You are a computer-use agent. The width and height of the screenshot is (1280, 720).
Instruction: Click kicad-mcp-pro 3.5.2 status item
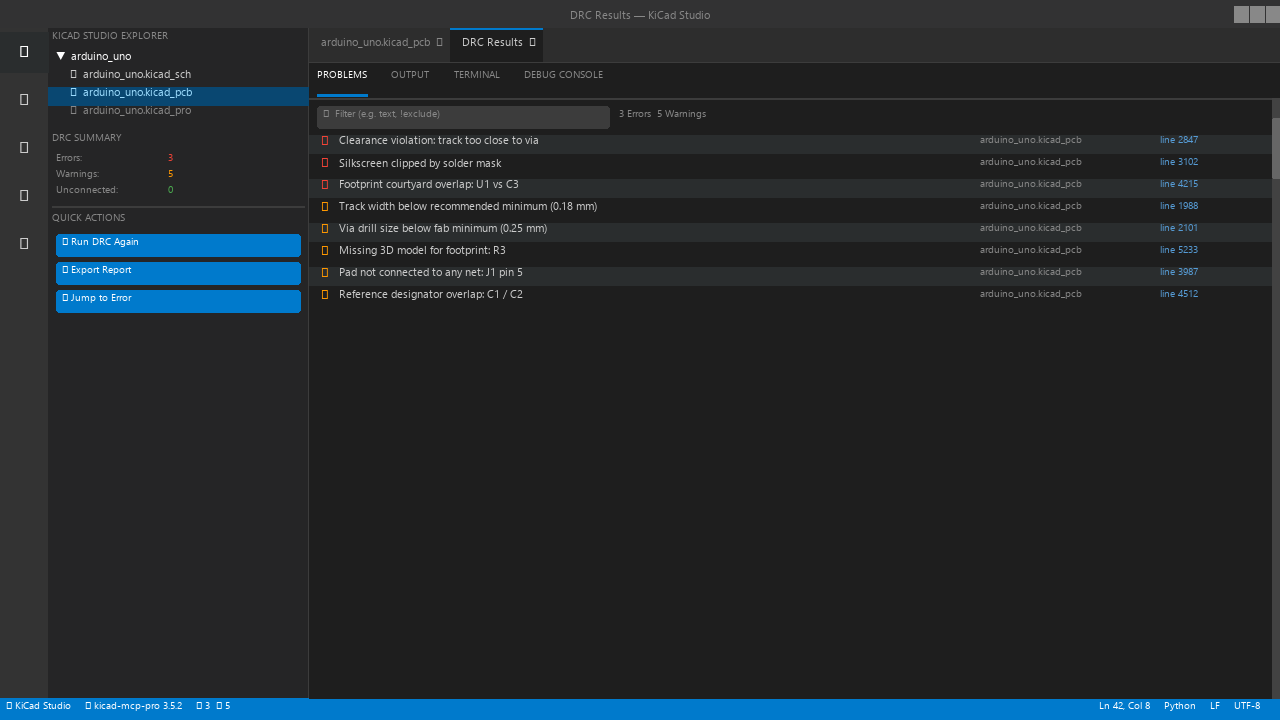click(x=134, y=706)
